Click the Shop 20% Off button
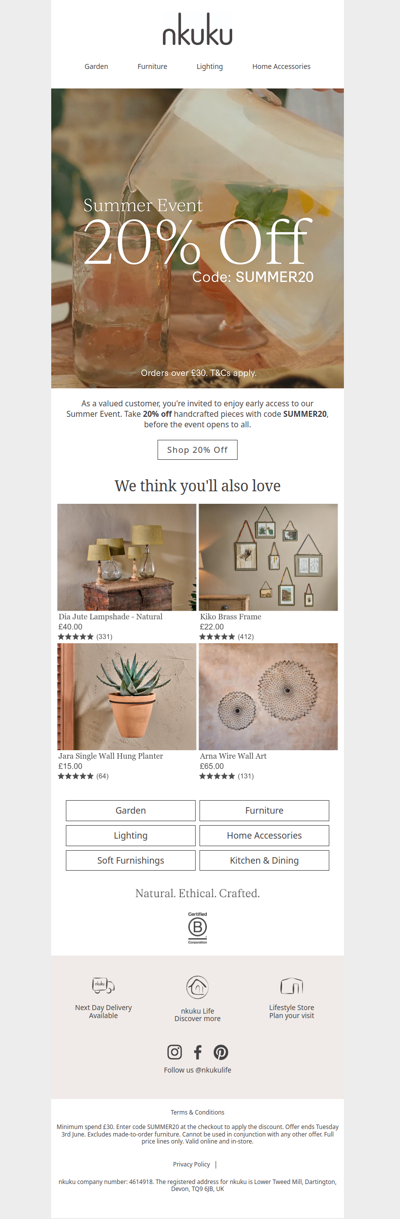The image size is (400, 1219). click(x=197, y=450)
